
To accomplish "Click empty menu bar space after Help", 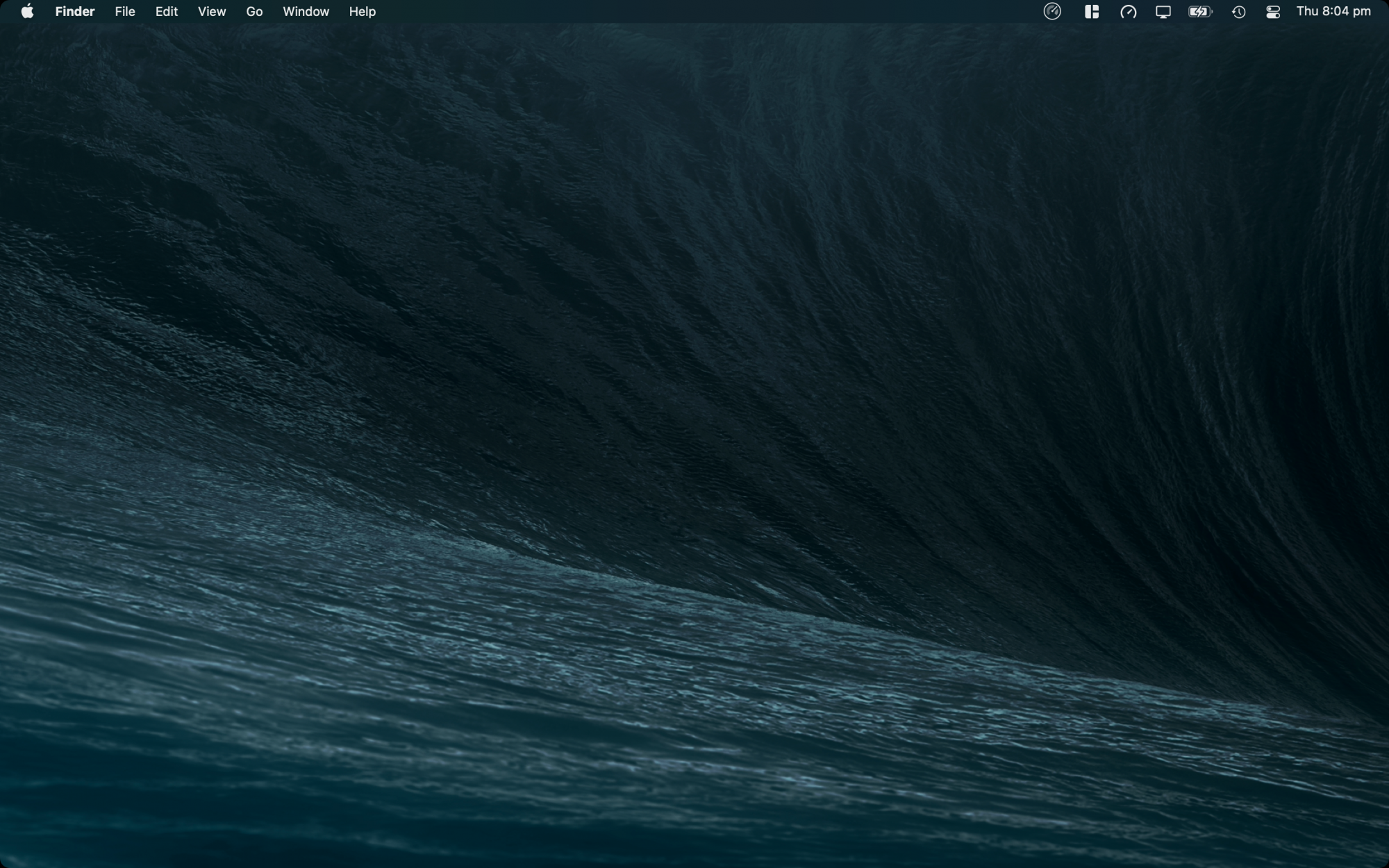I will pyautogui.click(x=694, y=12).
